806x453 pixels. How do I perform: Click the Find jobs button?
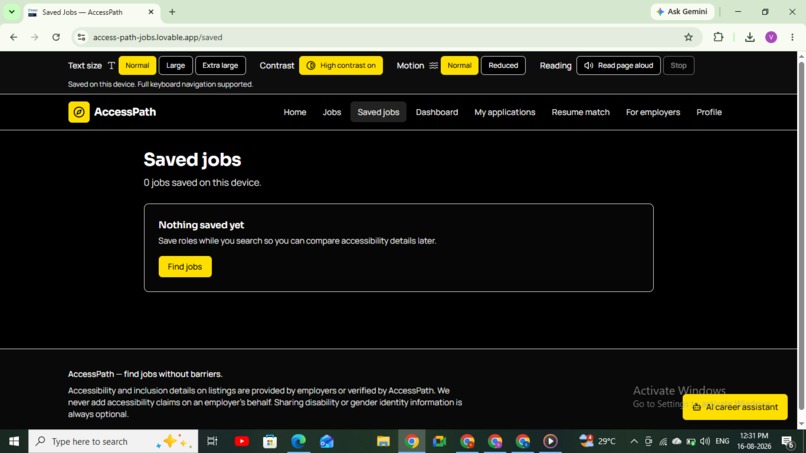click(x=185, y=266)
